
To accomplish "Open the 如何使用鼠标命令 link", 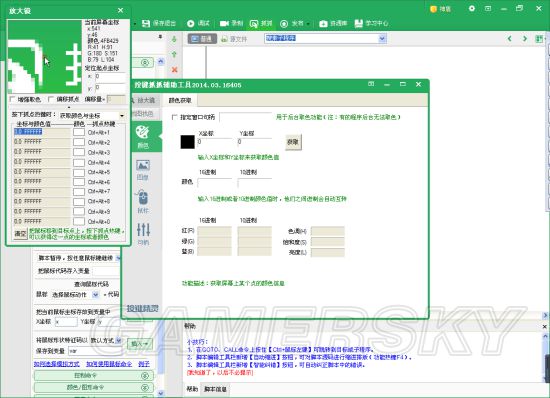I will (109, 364).
